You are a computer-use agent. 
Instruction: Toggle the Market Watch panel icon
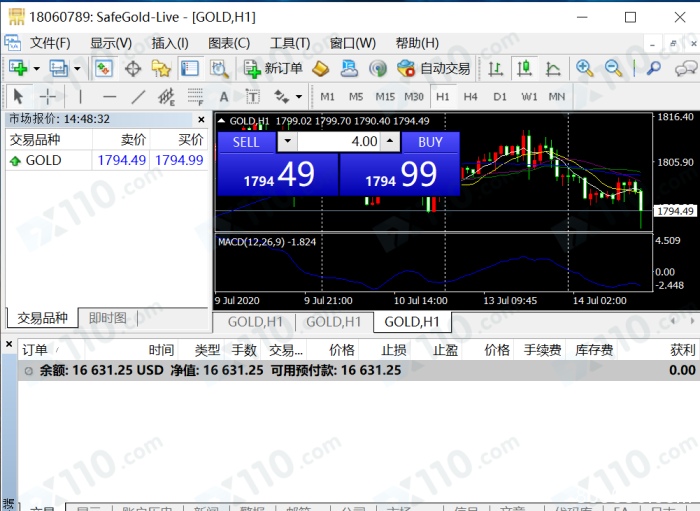(x=104, y=69)
